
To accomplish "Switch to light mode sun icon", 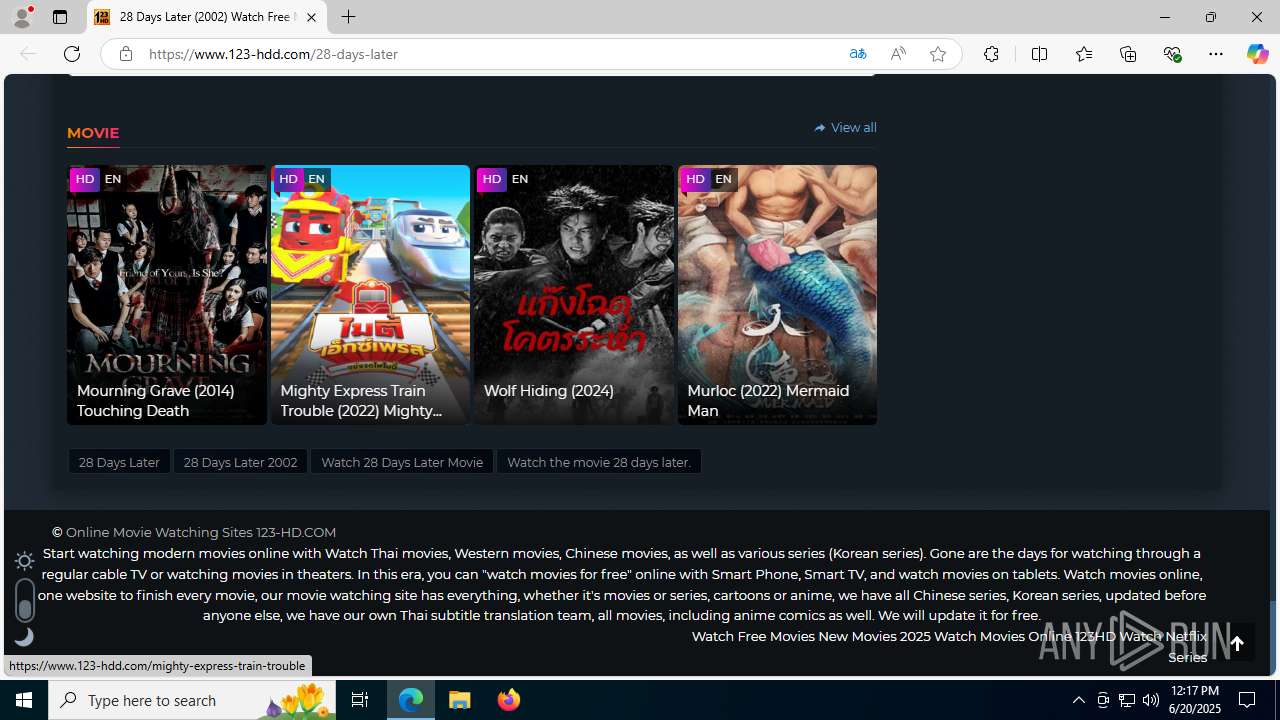I will click(24, 560).
